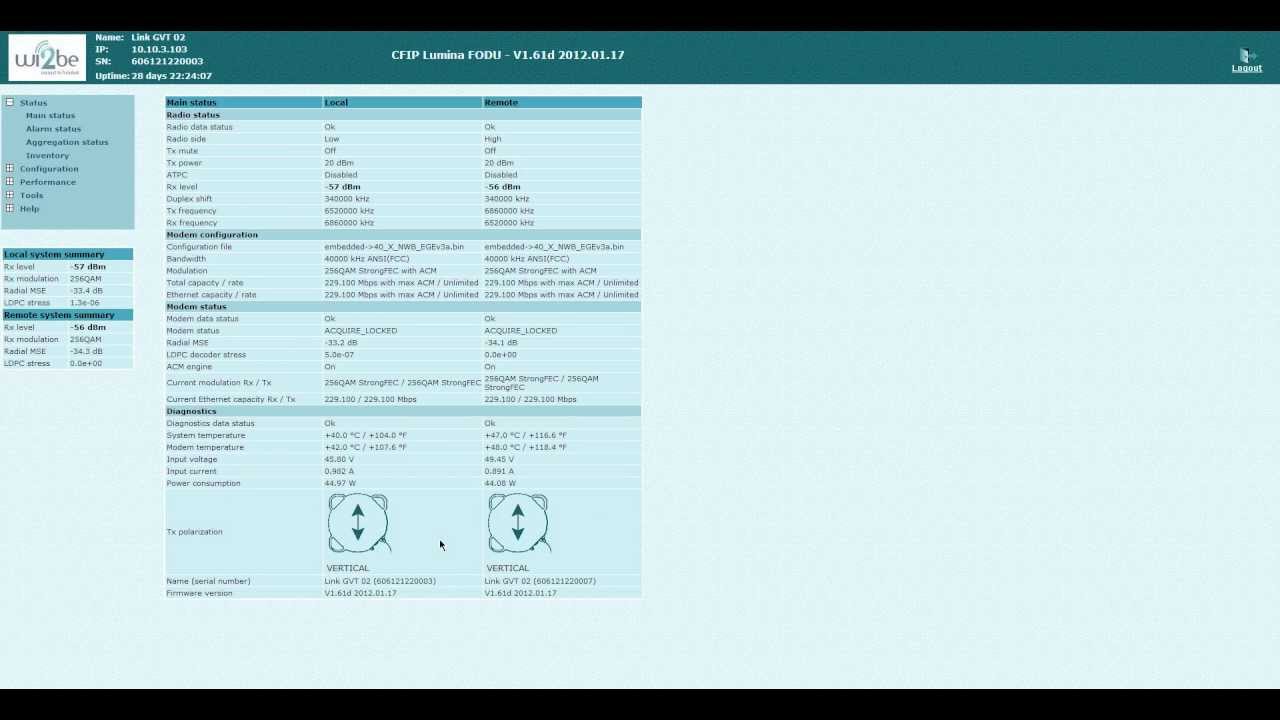
Task: Click Local Modem status ACQUIRE_LOCKED
Action: (360, 331)
